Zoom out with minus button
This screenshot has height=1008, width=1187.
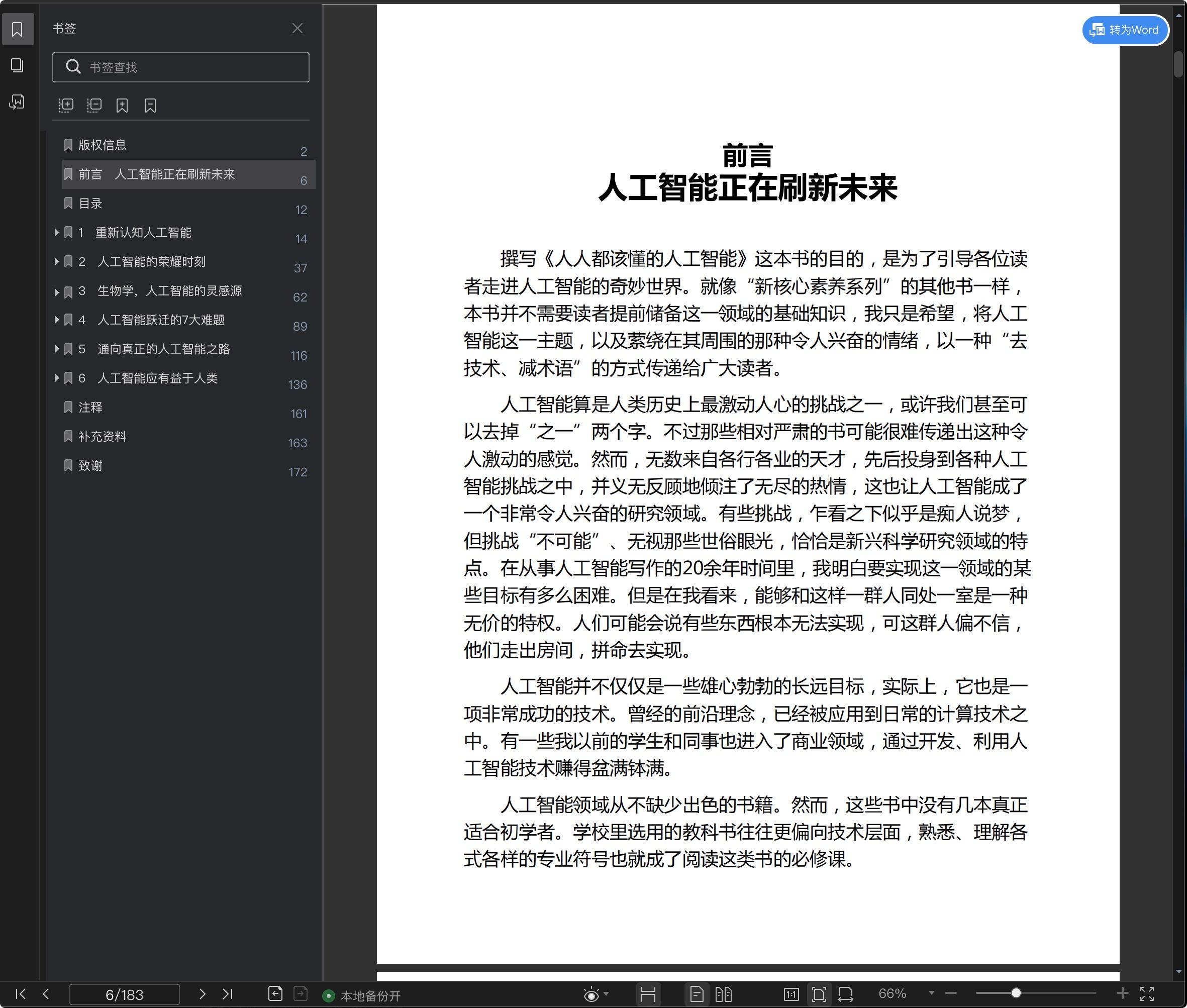(951, 994)
